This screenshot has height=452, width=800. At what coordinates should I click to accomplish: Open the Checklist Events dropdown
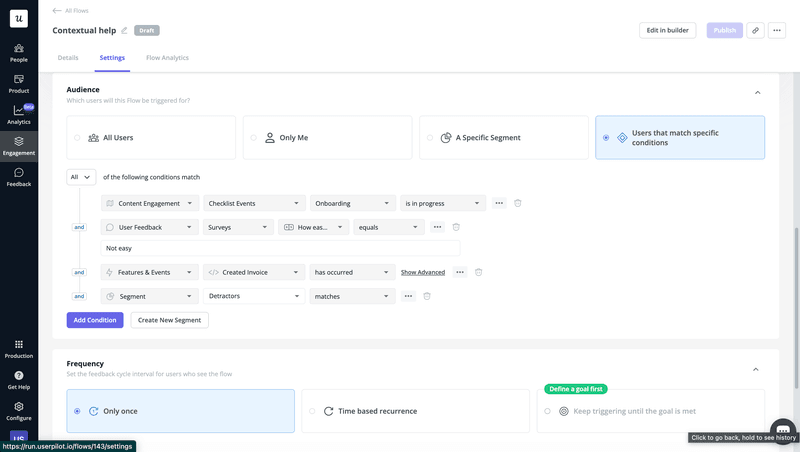[x=254, y=203]
